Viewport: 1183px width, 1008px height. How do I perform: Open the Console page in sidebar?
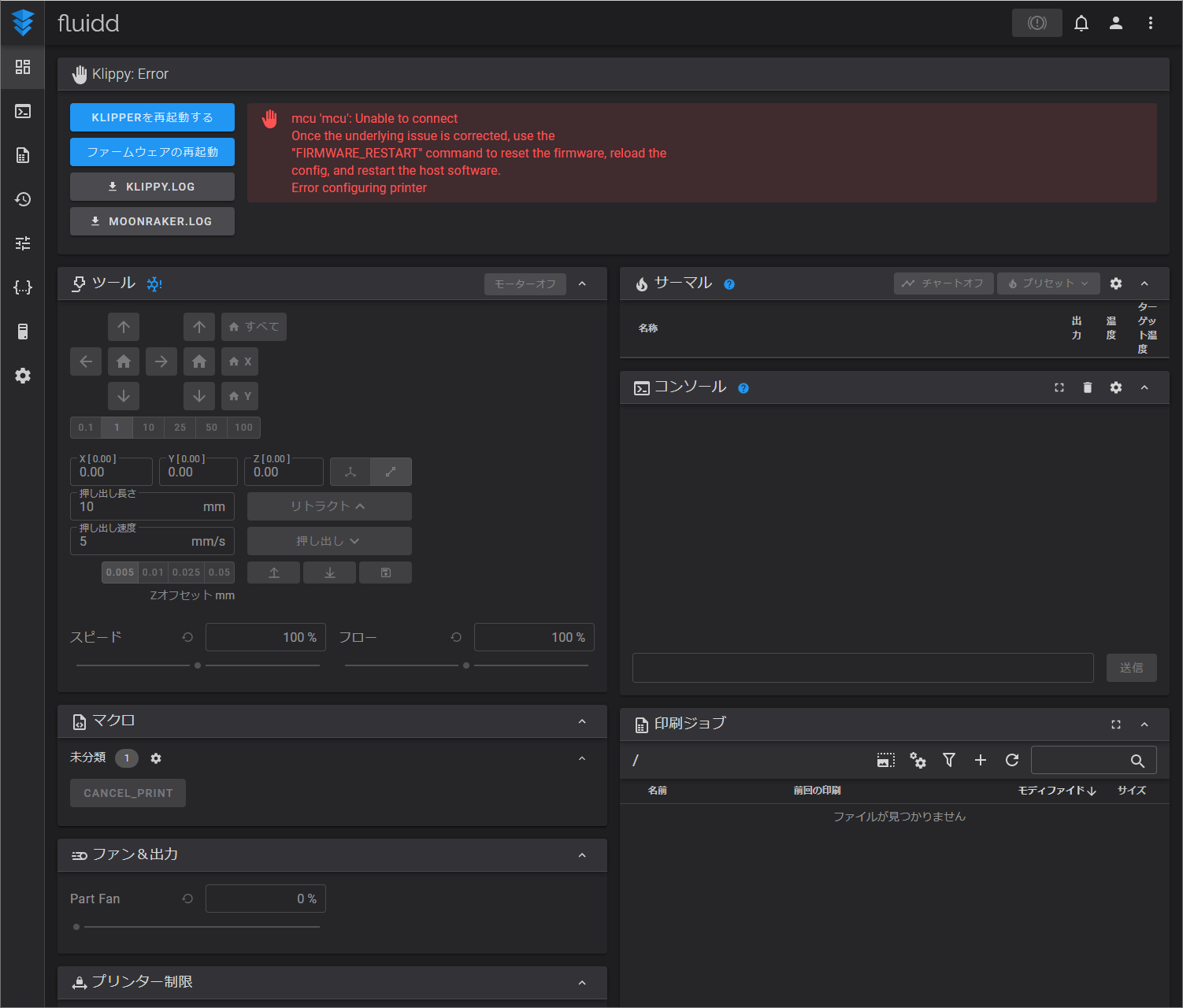(23, 111)
